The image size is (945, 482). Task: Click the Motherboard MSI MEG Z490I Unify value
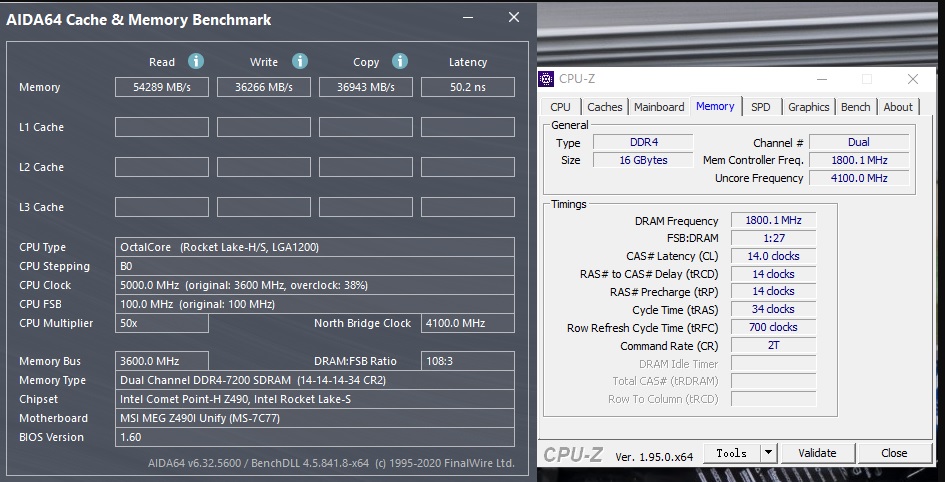point(315,418)
